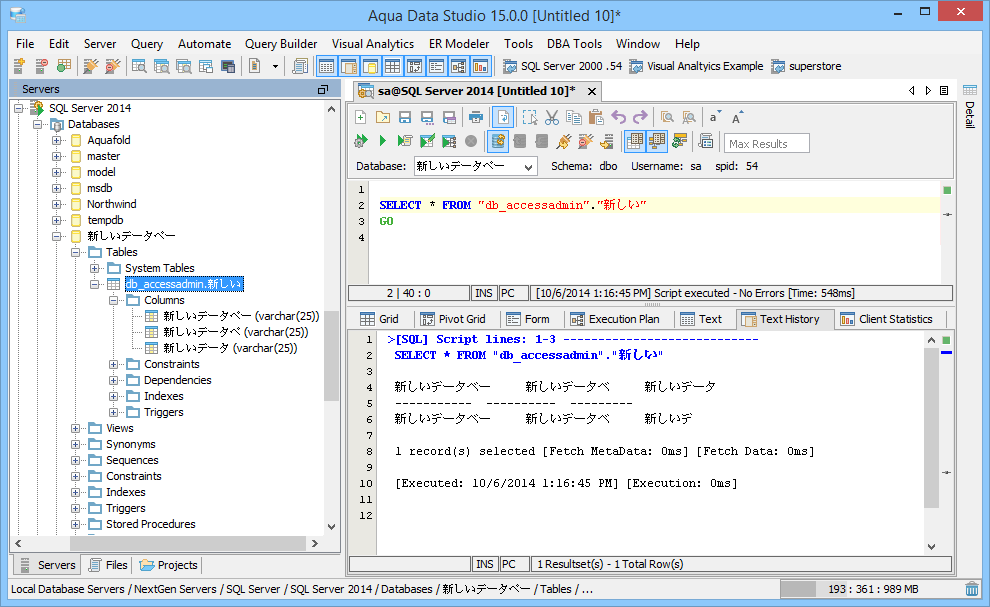The image size is (990, 607).
Task: Click the clipboard Paste icon
Action: tap(595, 117)
